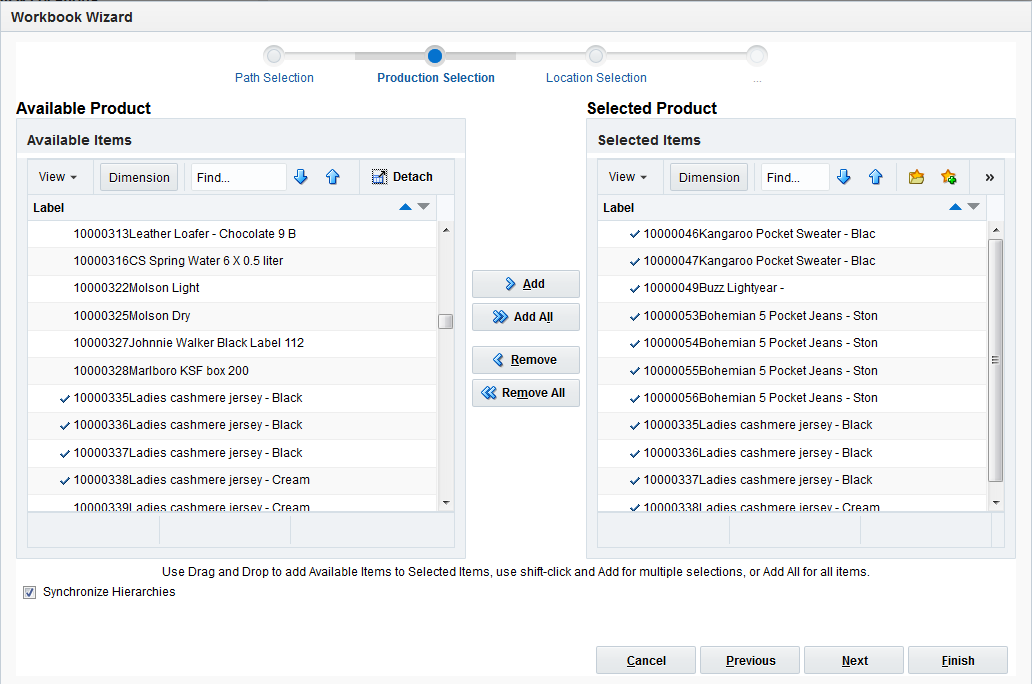Click the Find field in Available Items
This screenshot has width=1032, height=684.
[x=238, y=177]
